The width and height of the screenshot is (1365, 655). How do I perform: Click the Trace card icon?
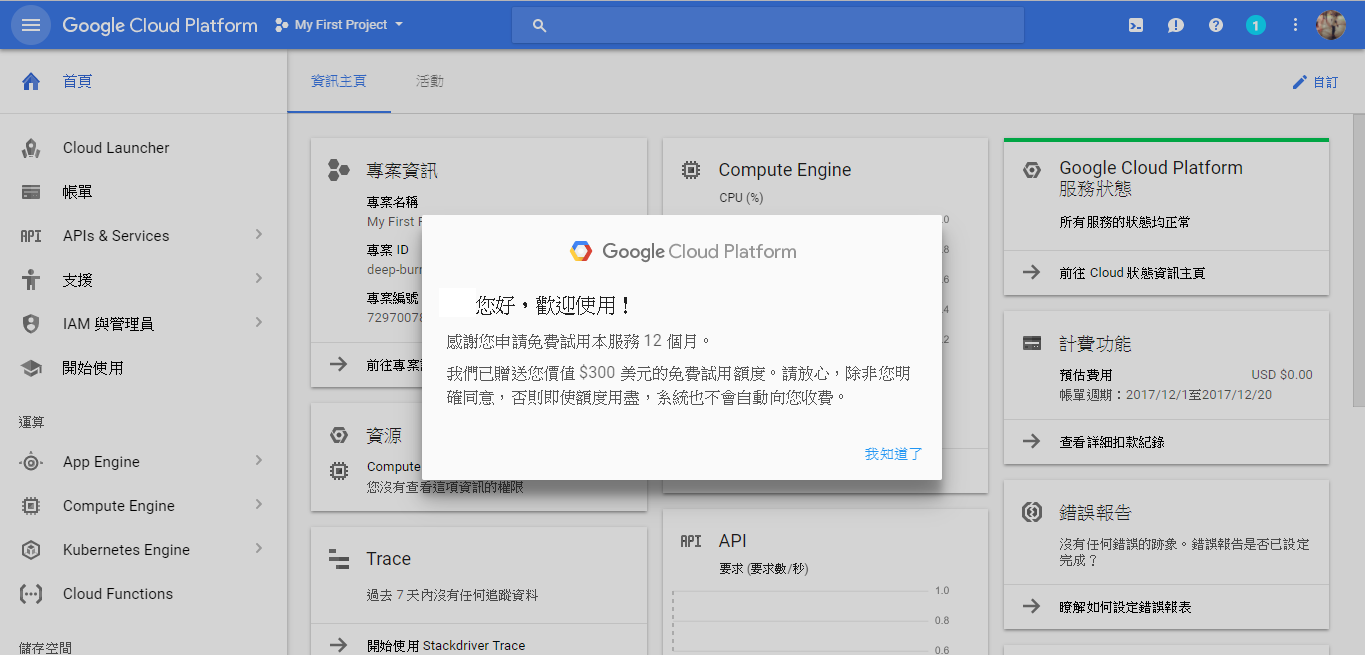point(339,559)
